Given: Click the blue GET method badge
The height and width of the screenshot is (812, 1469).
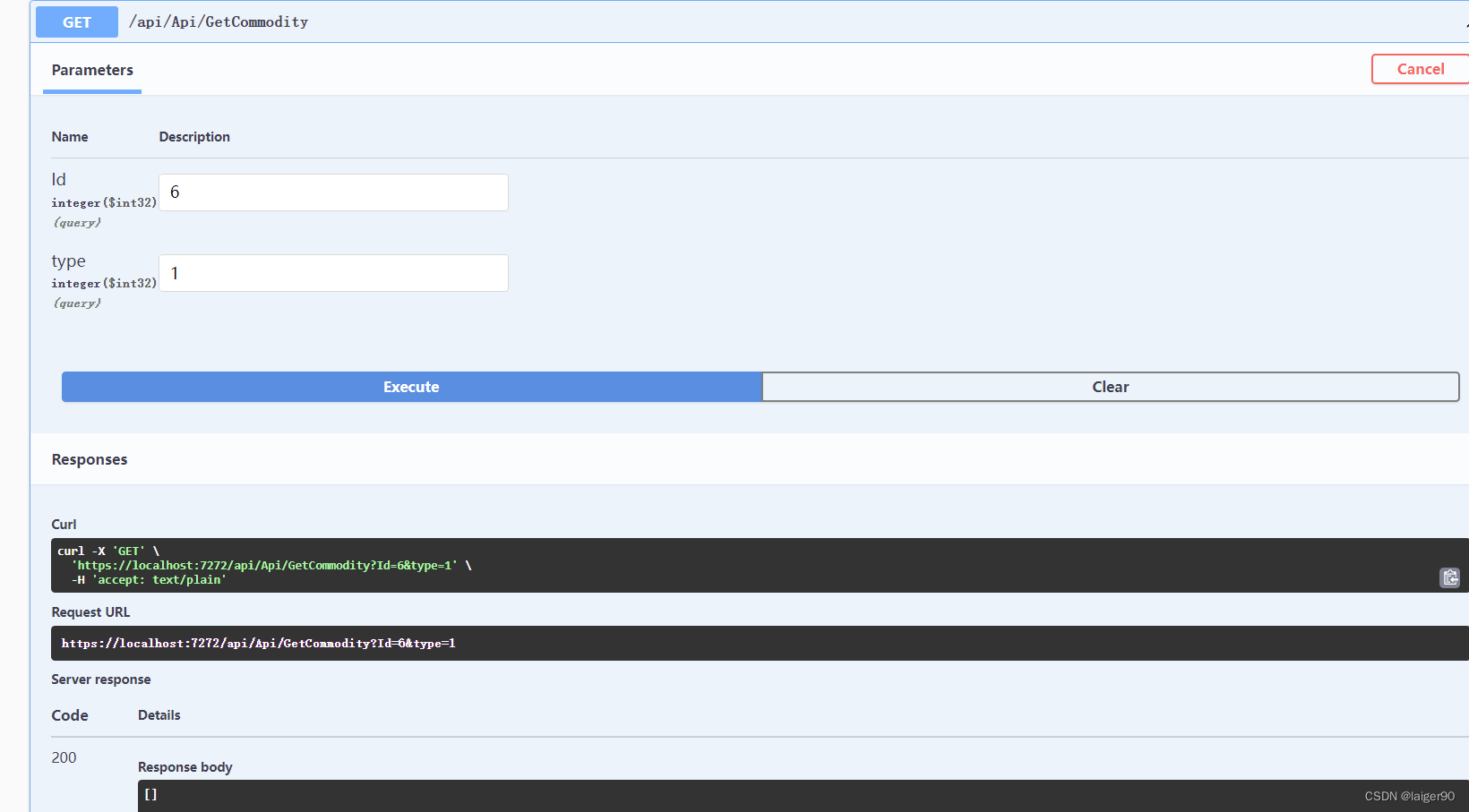Looking at the screenshot, I should click(76, 21).
